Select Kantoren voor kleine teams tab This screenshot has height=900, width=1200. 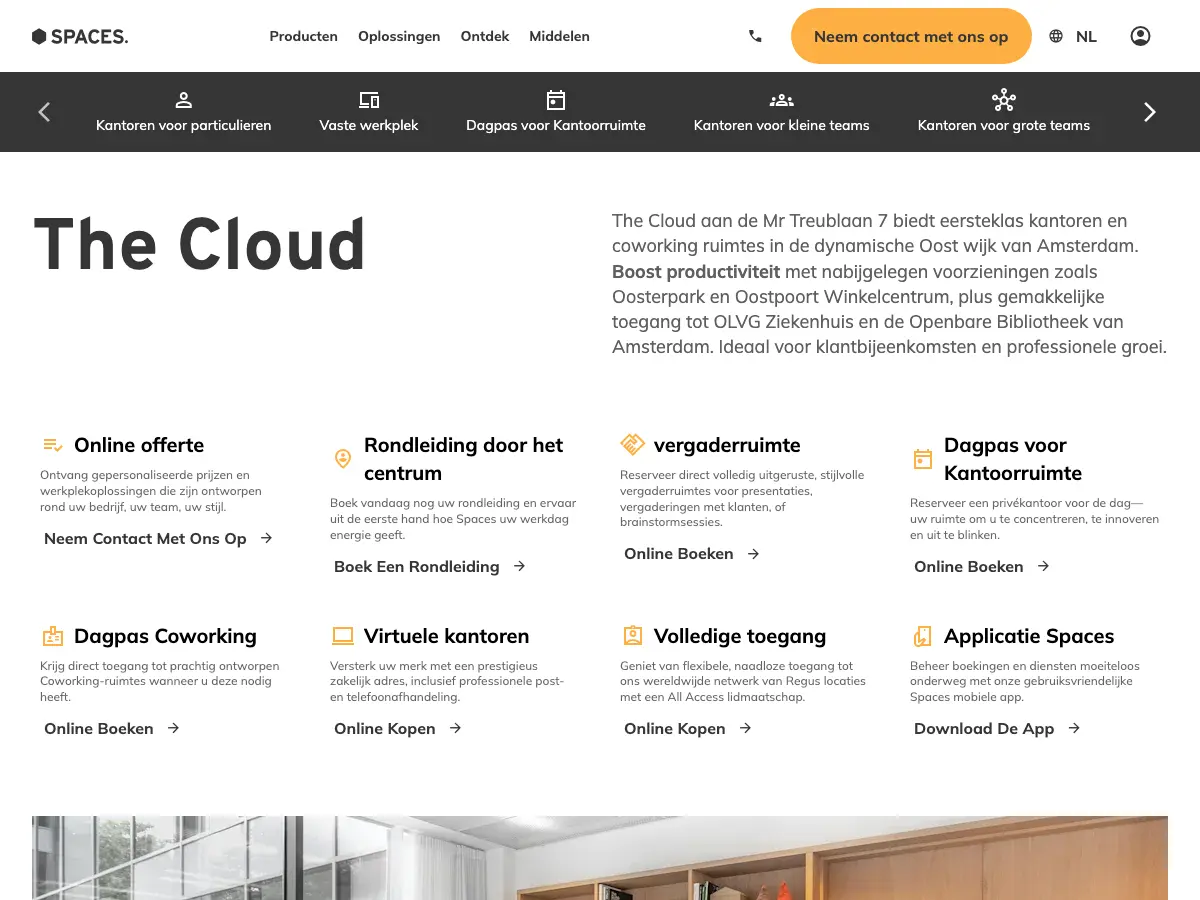[x=782, y=112]
